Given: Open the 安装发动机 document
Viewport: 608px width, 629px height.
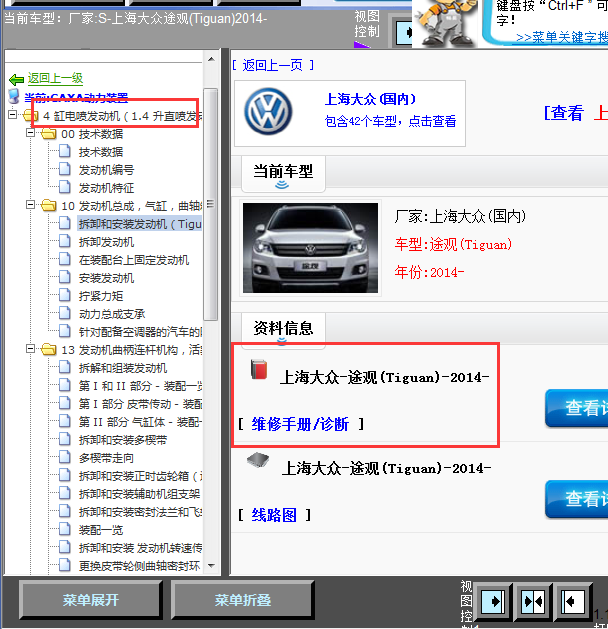Looking at the screenshot, I should tap(106, 278).
